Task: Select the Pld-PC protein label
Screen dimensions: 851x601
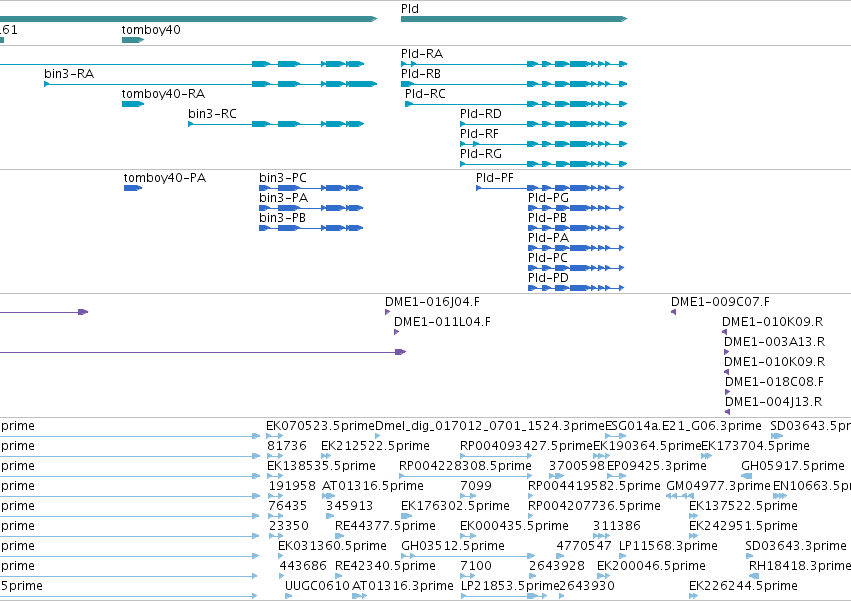Action: (x=548, y=258)
